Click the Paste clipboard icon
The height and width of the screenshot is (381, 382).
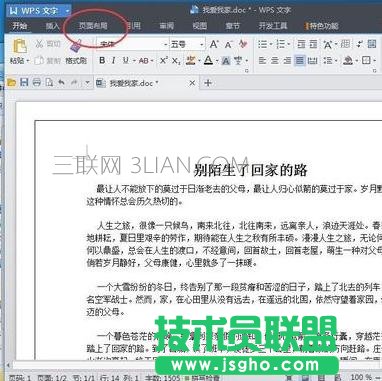20,46
